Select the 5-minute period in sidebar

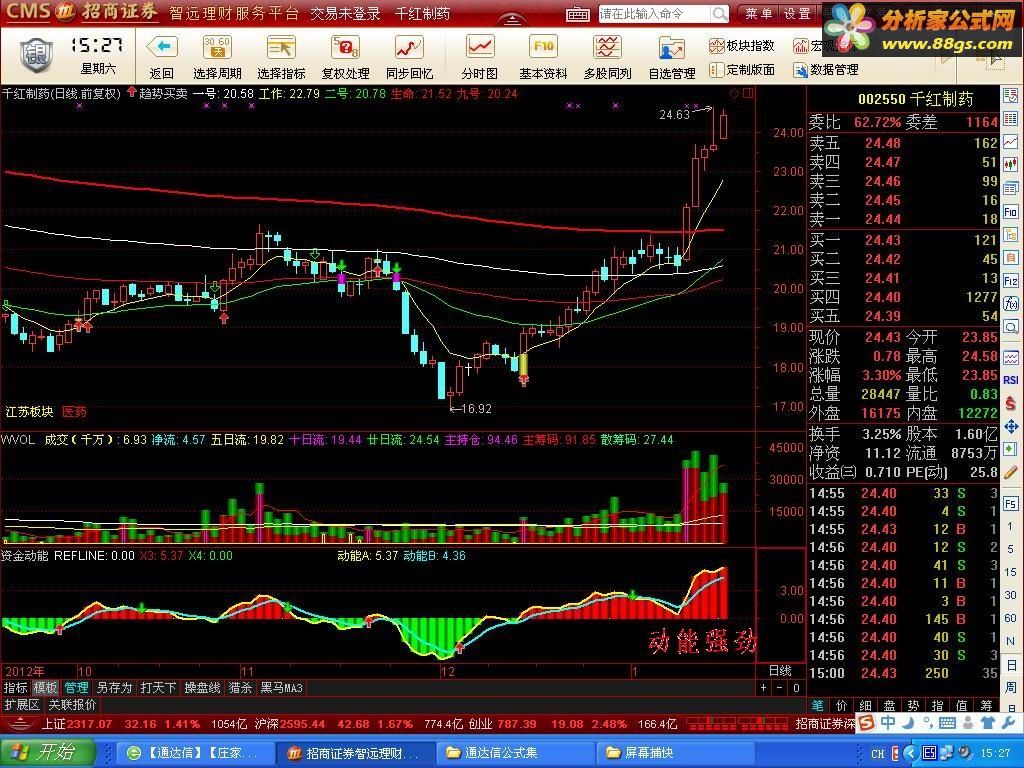click(1010, 549)
